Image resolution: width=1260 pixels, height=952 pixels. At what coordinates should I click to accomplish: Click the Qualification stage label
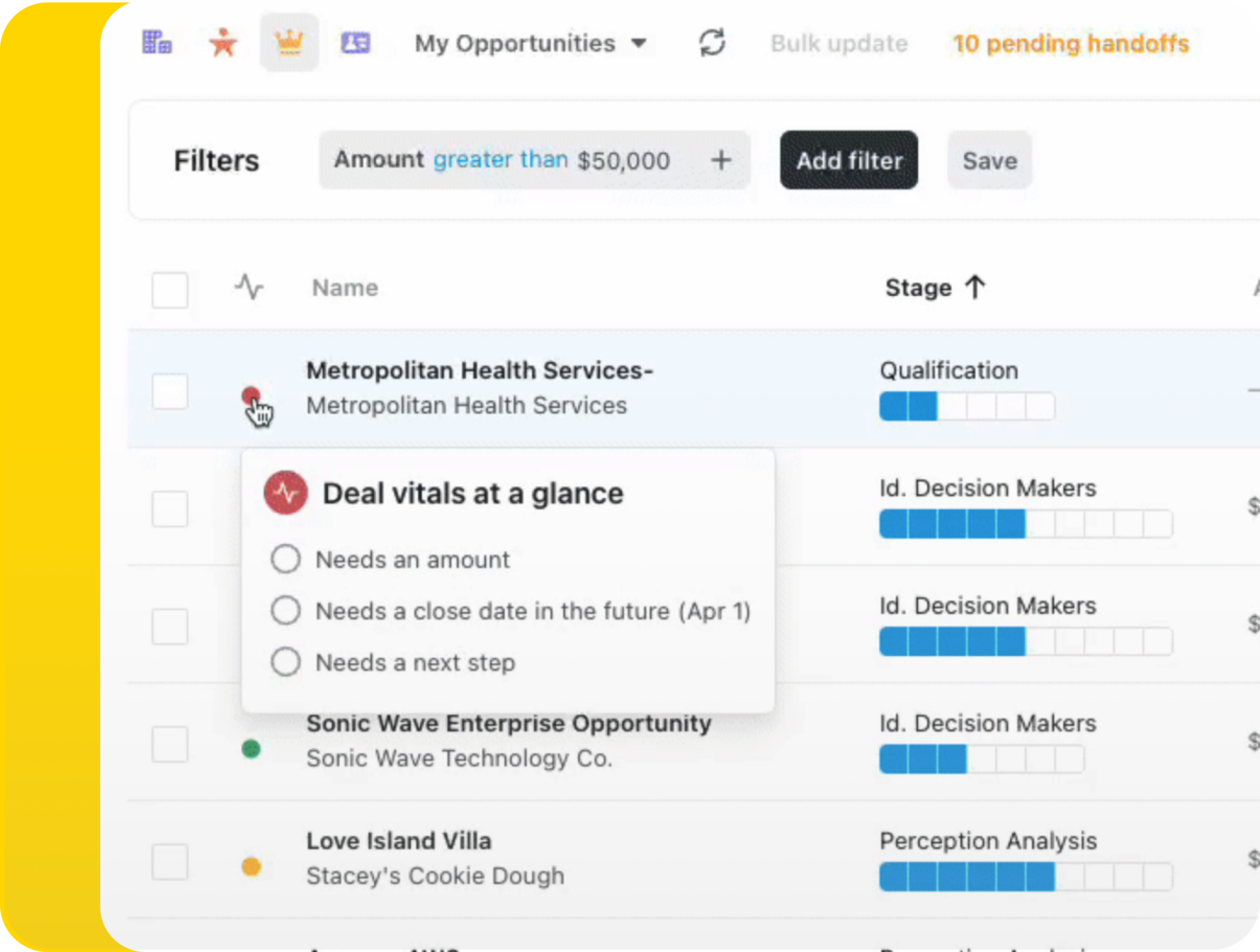[x=949, y=370]
